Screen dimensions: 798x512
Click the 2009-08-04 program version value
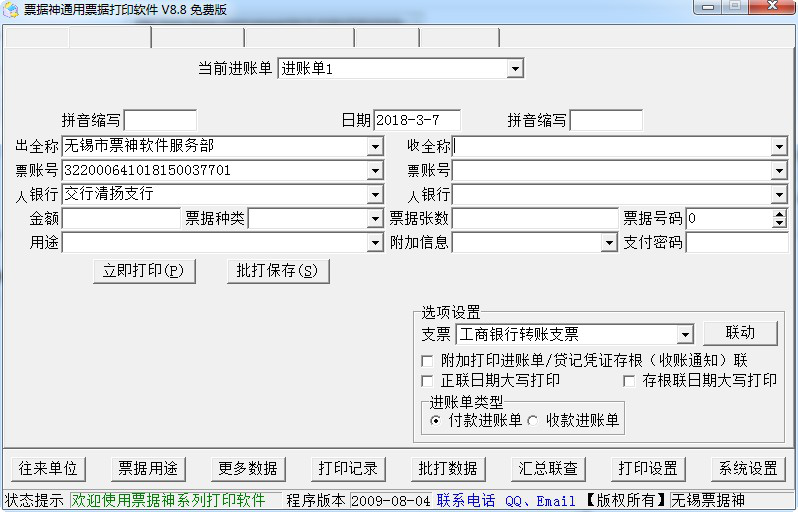(390, 501)
